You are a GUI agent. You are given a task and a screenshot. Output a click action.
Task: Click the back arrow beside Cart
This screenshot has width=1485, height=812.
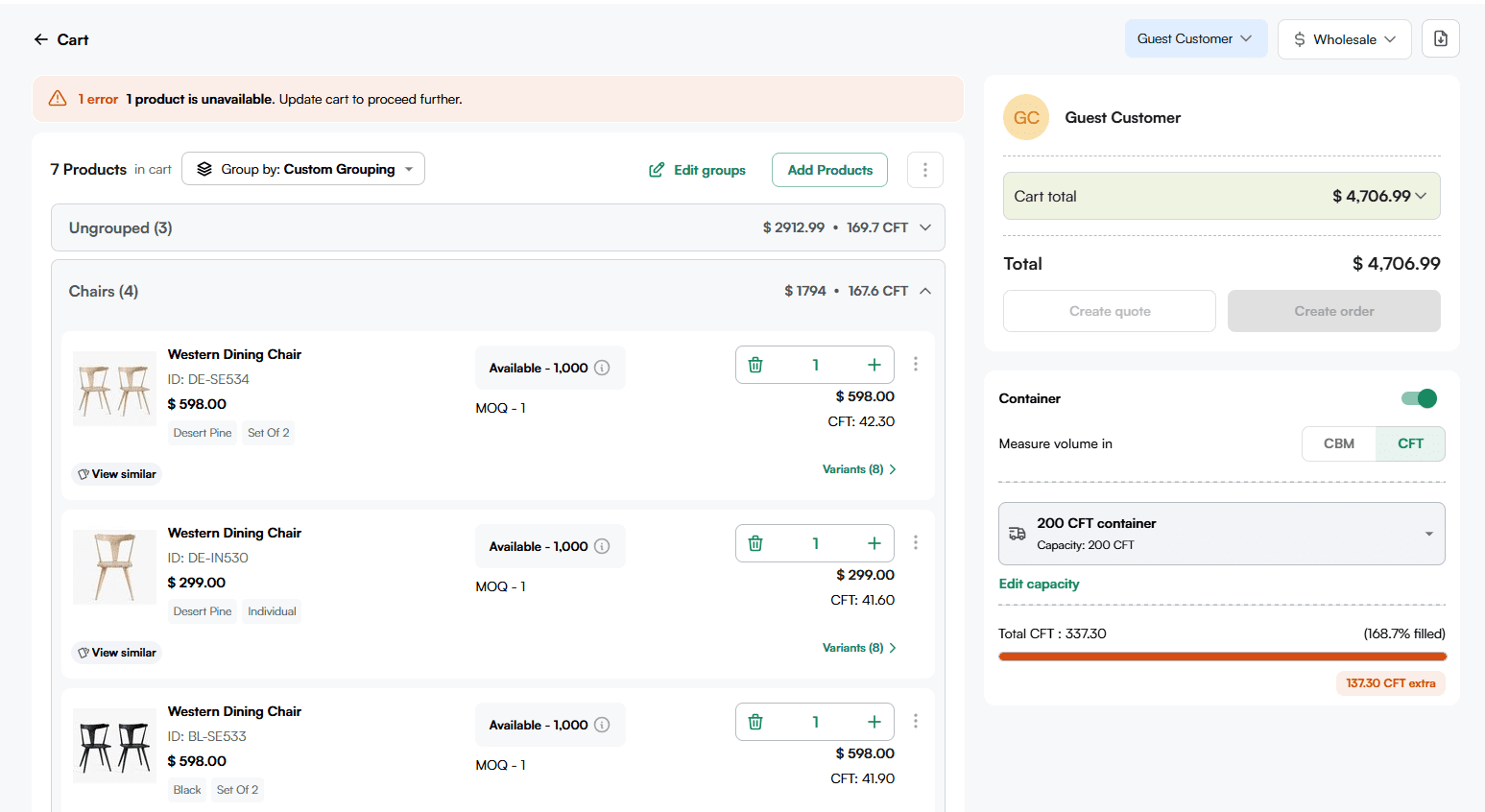pyautogui.click(x=40, y=39)
